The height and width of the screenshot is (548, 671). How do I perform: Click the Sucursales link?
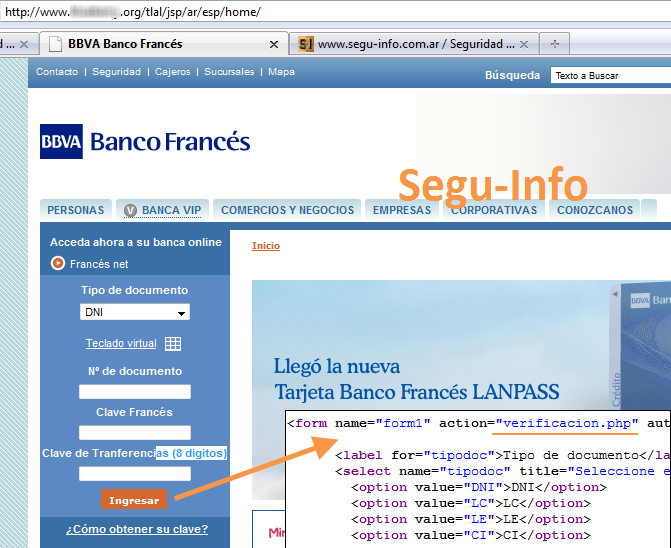point(229,72)
